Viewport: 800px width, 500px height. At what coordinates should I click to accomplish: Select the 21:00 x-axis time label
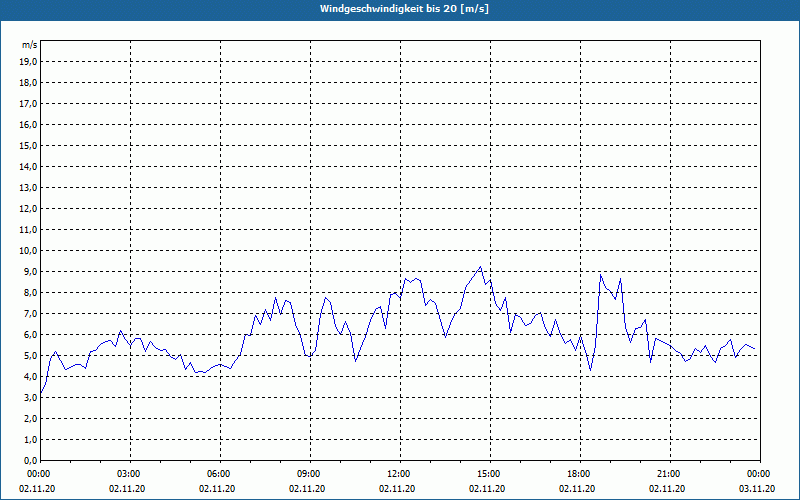(x=670, y=474)
